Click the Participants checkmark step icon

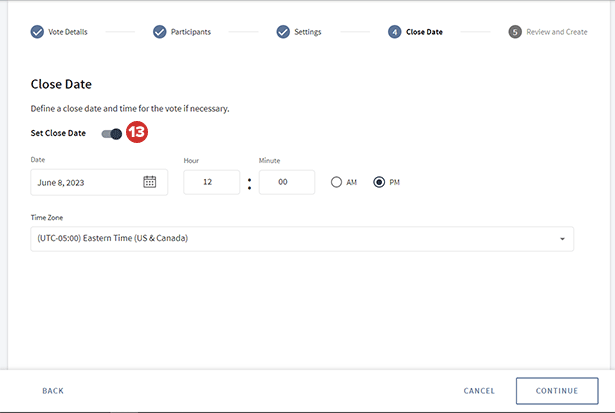(160, 32)
